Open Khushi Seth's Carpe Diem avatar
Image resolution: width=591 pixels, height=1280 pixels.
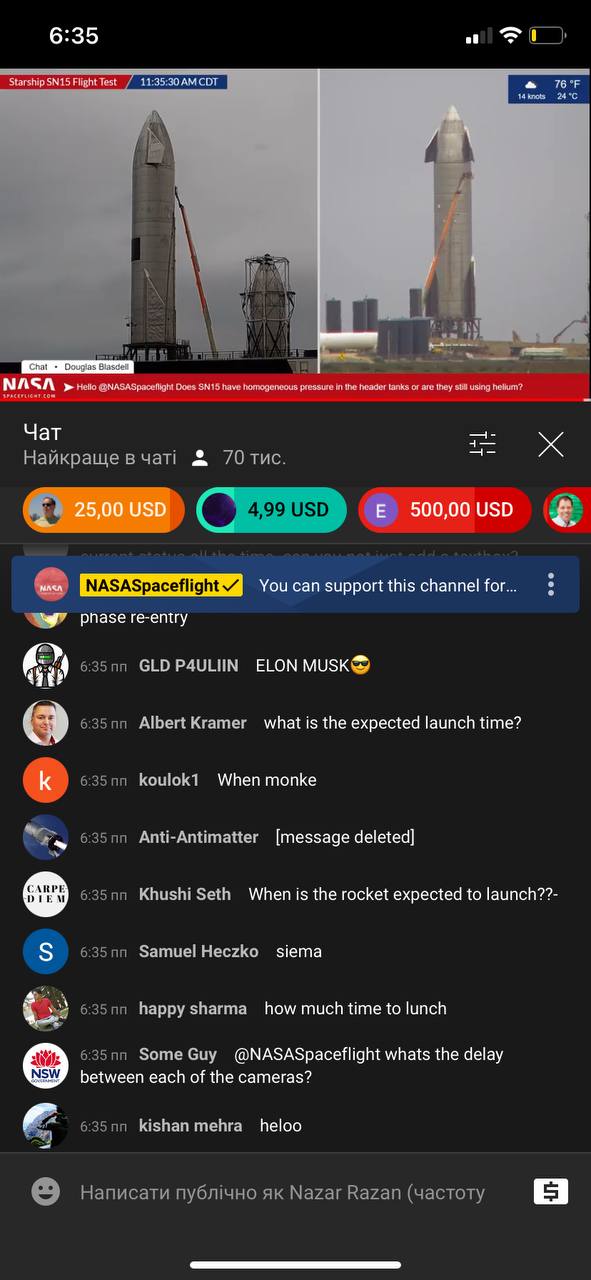[x=46, y=894]
